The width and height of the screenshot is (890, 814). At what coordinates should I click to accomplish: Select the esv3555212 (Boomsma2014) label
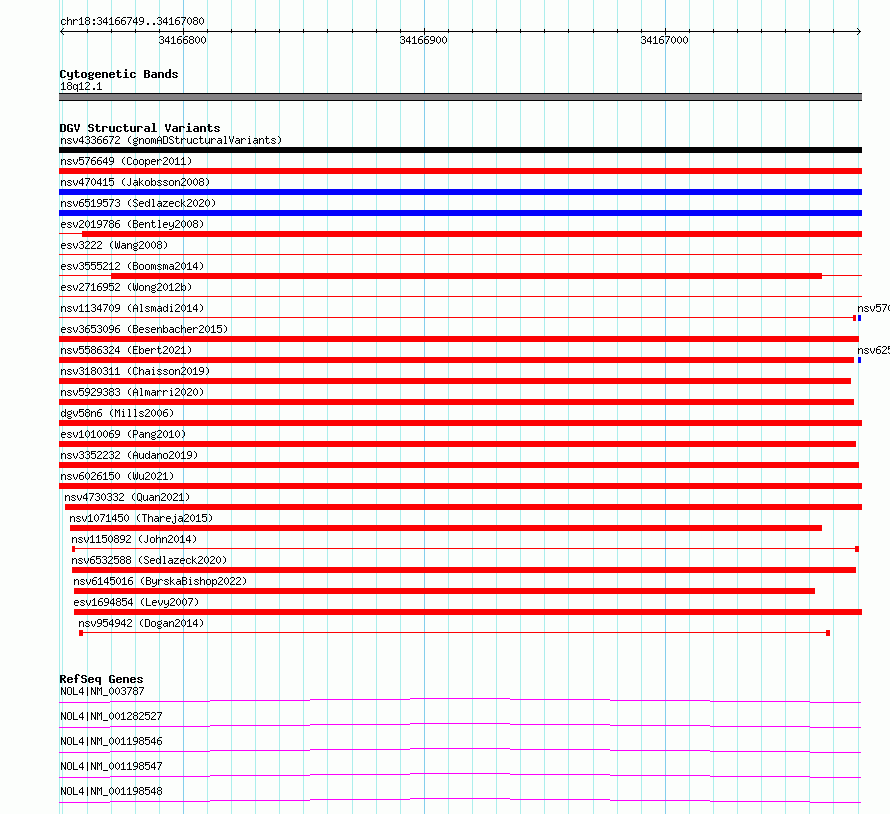click(x=132, y=266)
